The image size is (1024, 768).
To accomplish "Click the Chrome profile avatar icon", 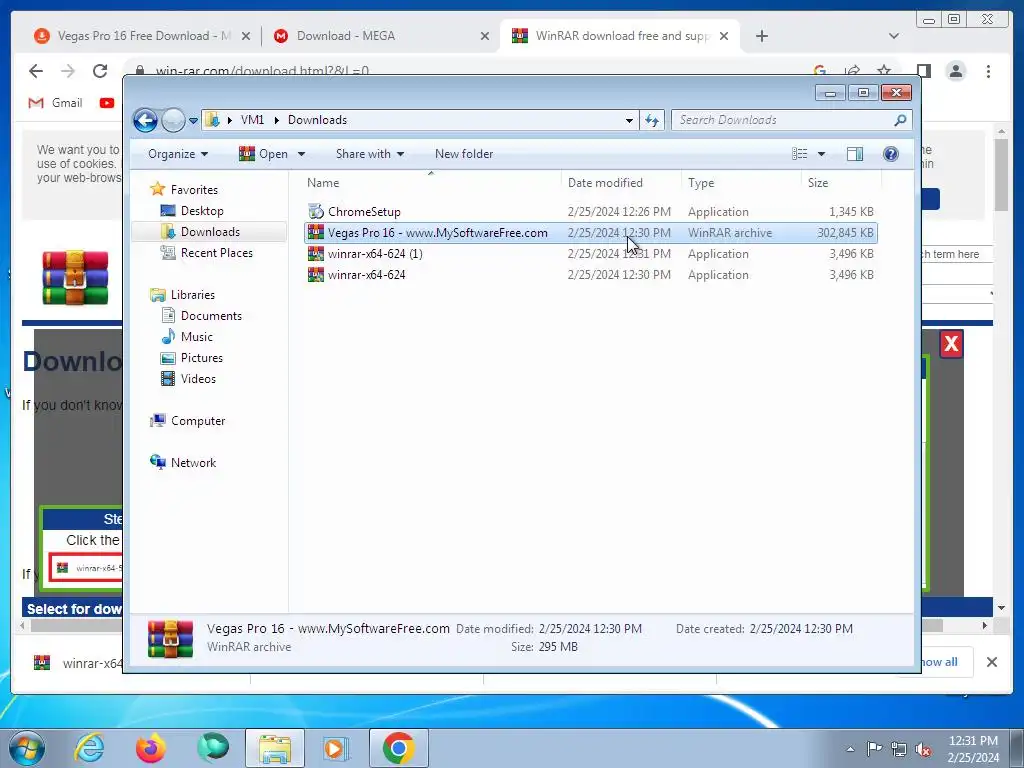I will [x=955, y=71].
